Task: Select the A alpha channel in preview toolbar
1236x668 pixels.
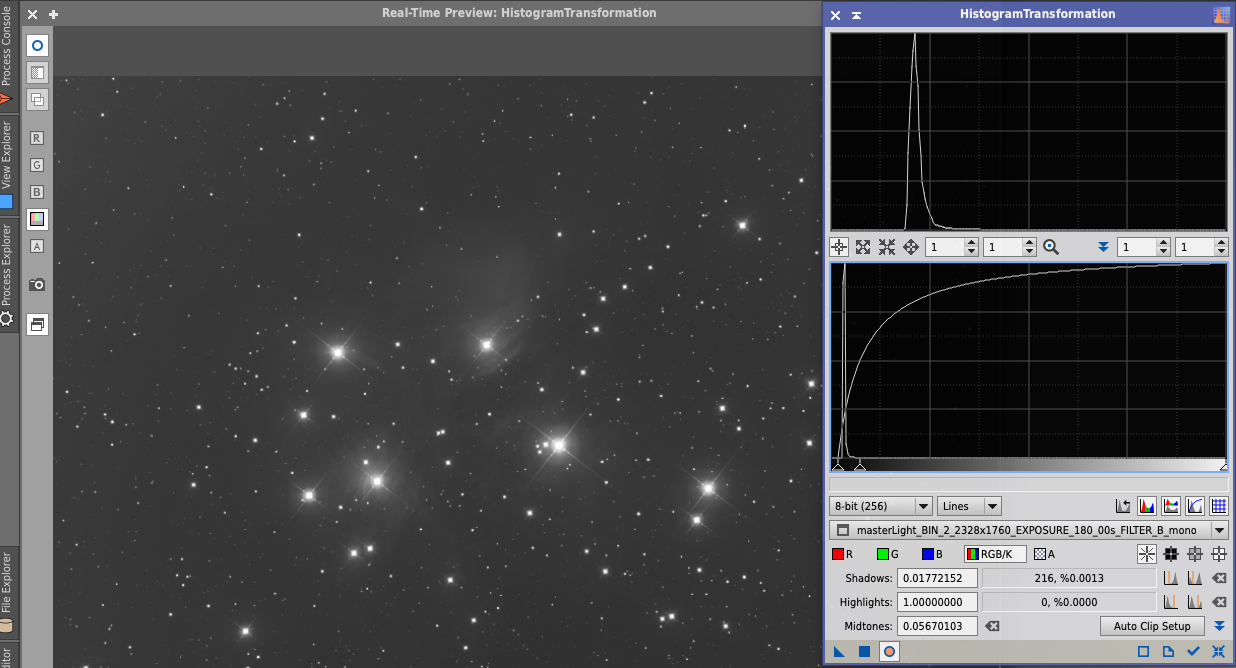Action: (x=37, y=246)
